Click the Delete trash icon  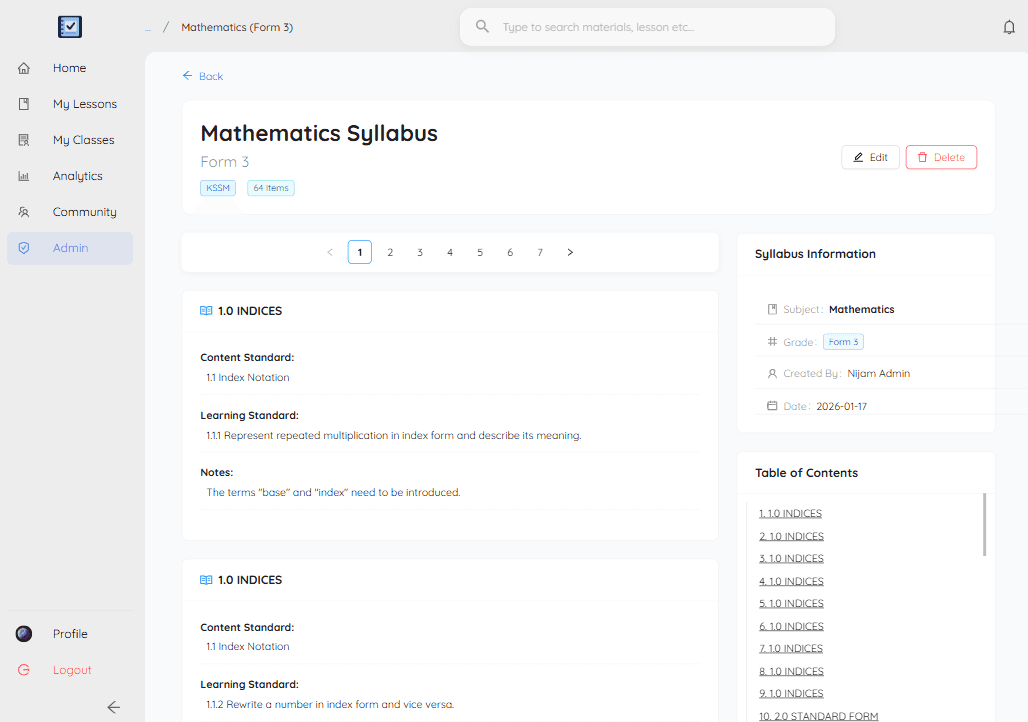point(923,157)
